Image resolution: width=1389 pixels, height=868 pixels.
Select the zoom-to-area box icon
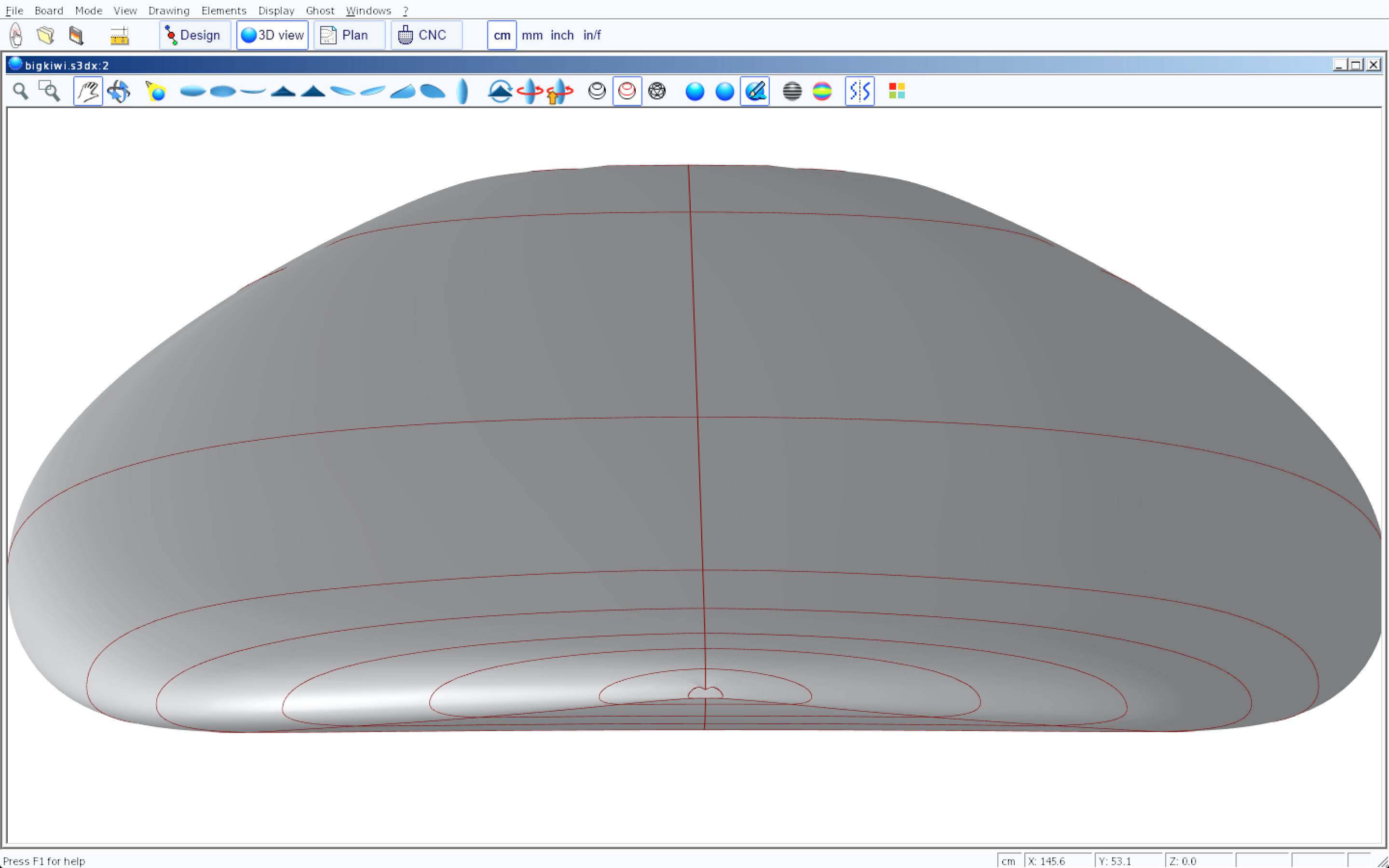point(49,91)
